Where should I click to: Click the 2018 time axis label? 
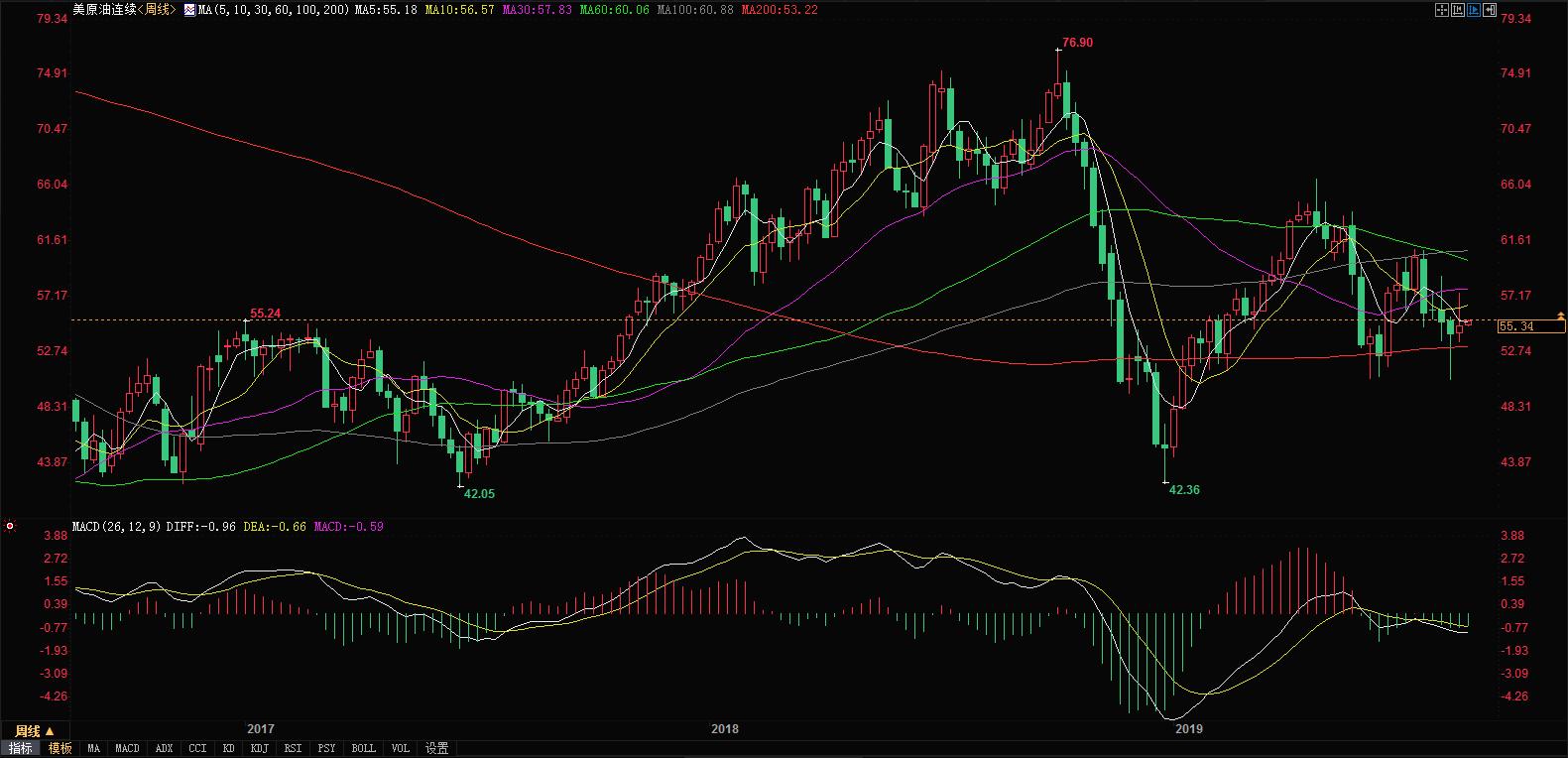725,729
